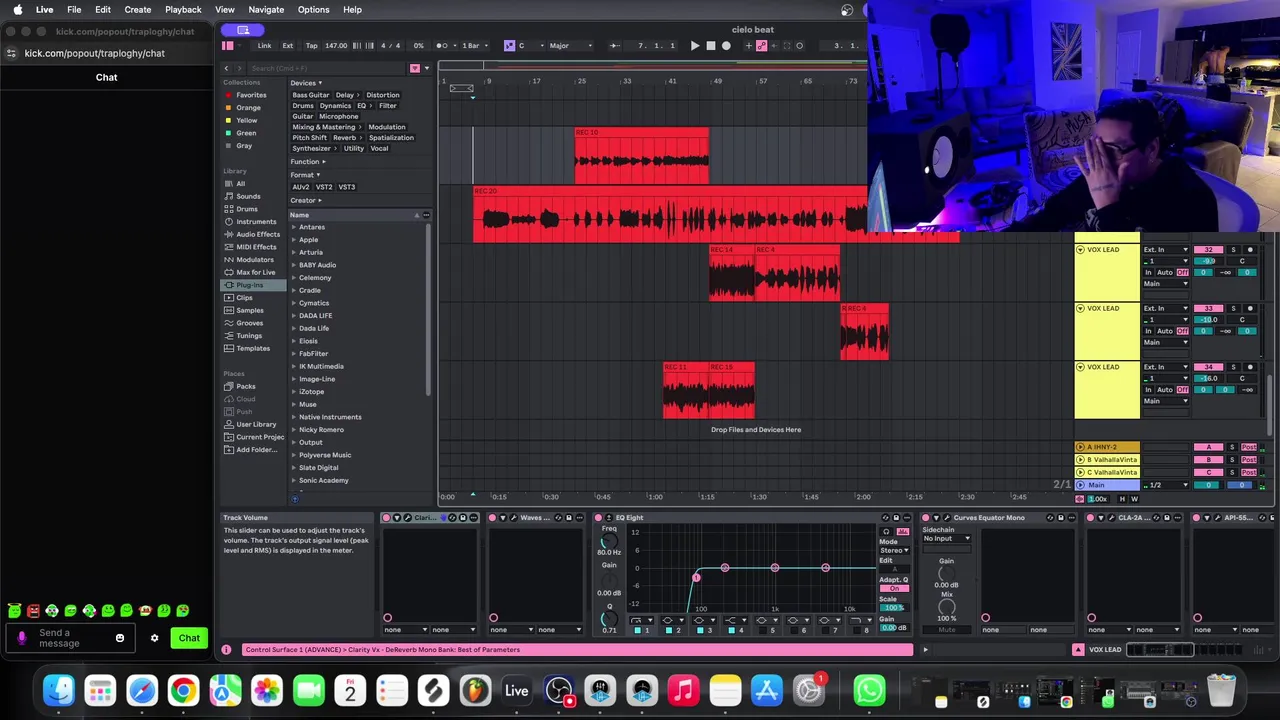This screenshot has width=1280, height=720.
Task: Toggle track activator 32
Action: (1210, 250)
